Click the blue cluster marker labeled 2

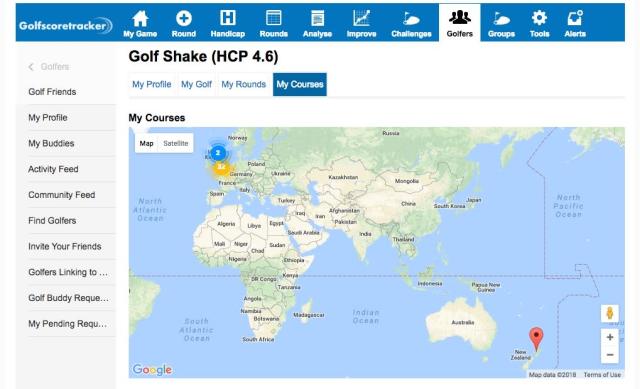pos(218,153)
